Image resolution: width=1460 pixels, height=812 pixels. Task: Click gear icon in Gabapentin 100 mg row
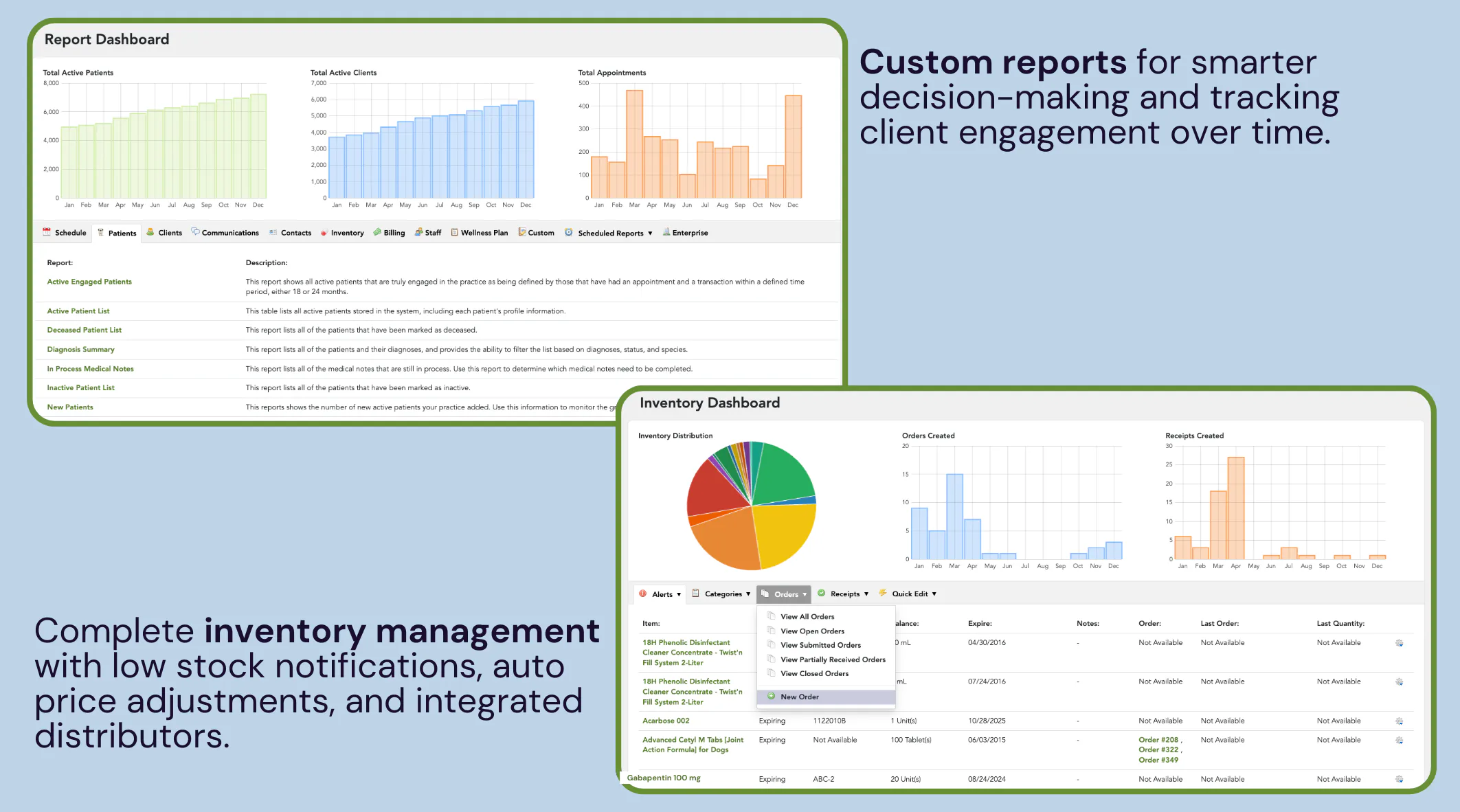[x=1400, y=779]
